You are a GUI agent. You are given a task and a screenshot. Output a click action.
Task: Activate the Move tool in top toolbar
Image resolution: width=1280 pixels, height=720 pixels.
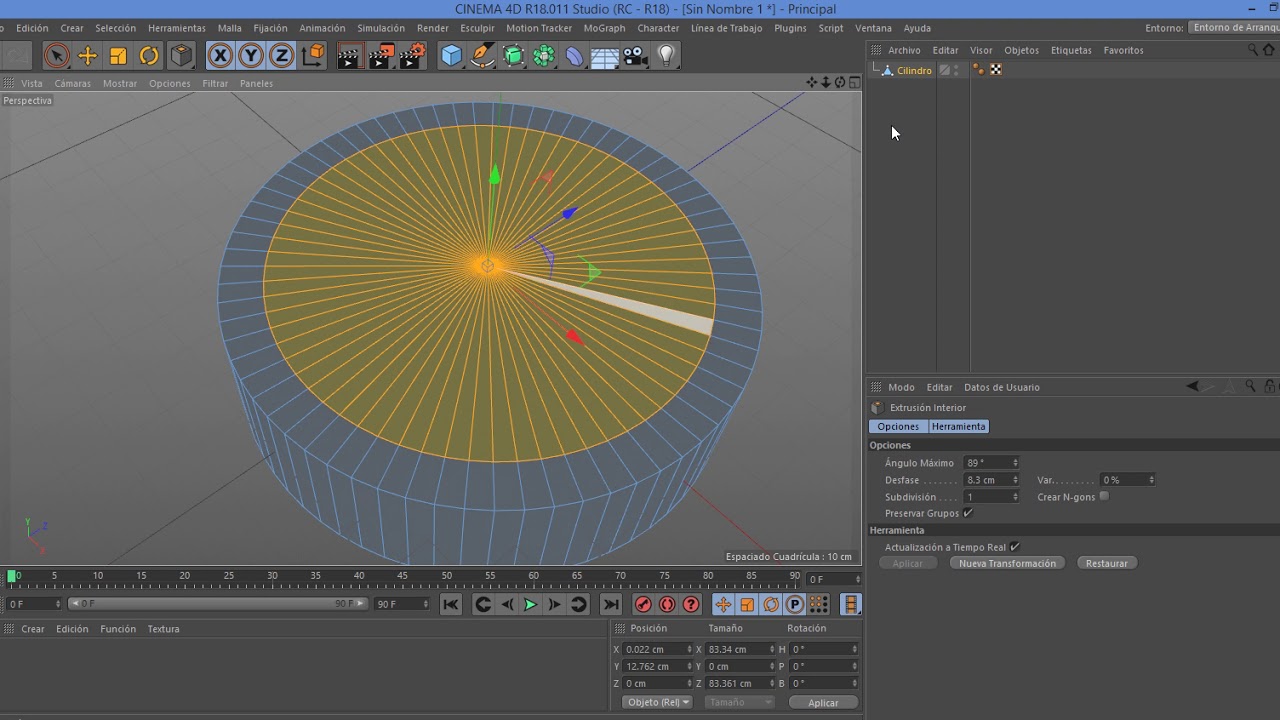point(88,56)
